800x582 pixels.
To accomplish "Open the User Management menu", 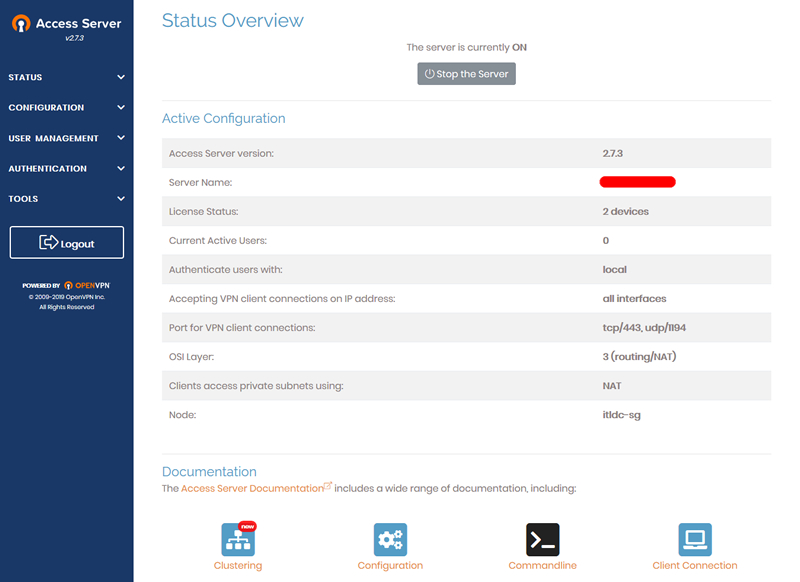I will [54, 138].
